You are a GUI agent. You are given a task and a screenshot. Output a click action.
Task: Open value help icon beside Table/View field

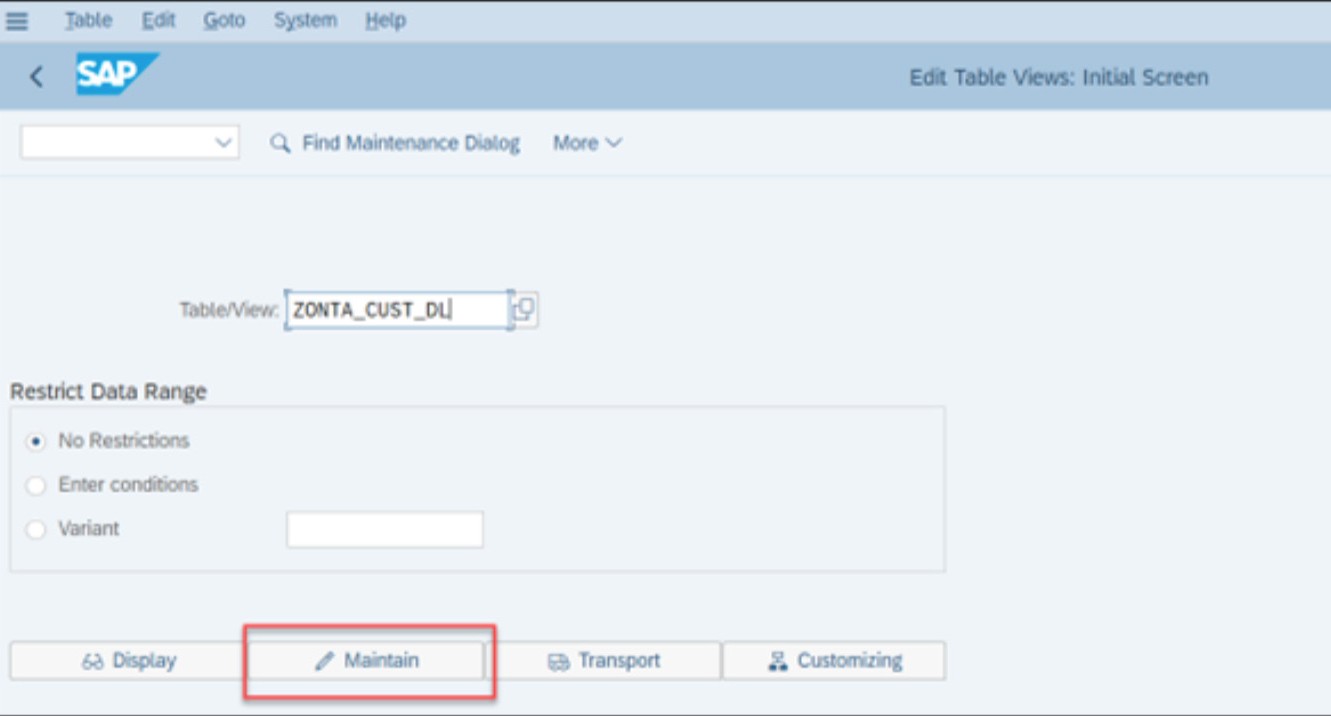(524, 310)
